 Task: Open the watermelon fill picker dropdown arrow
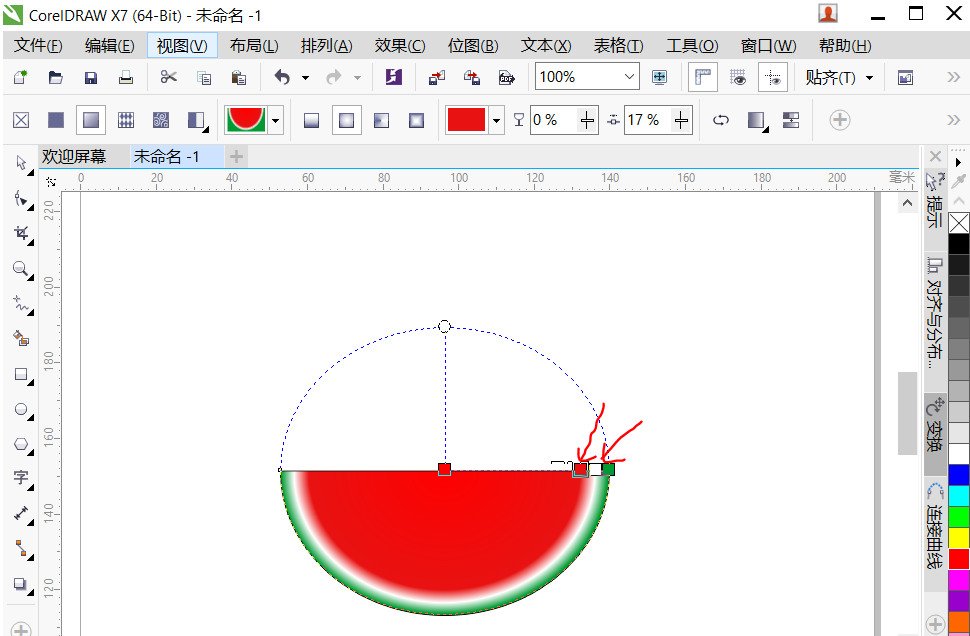pos(276,120)
